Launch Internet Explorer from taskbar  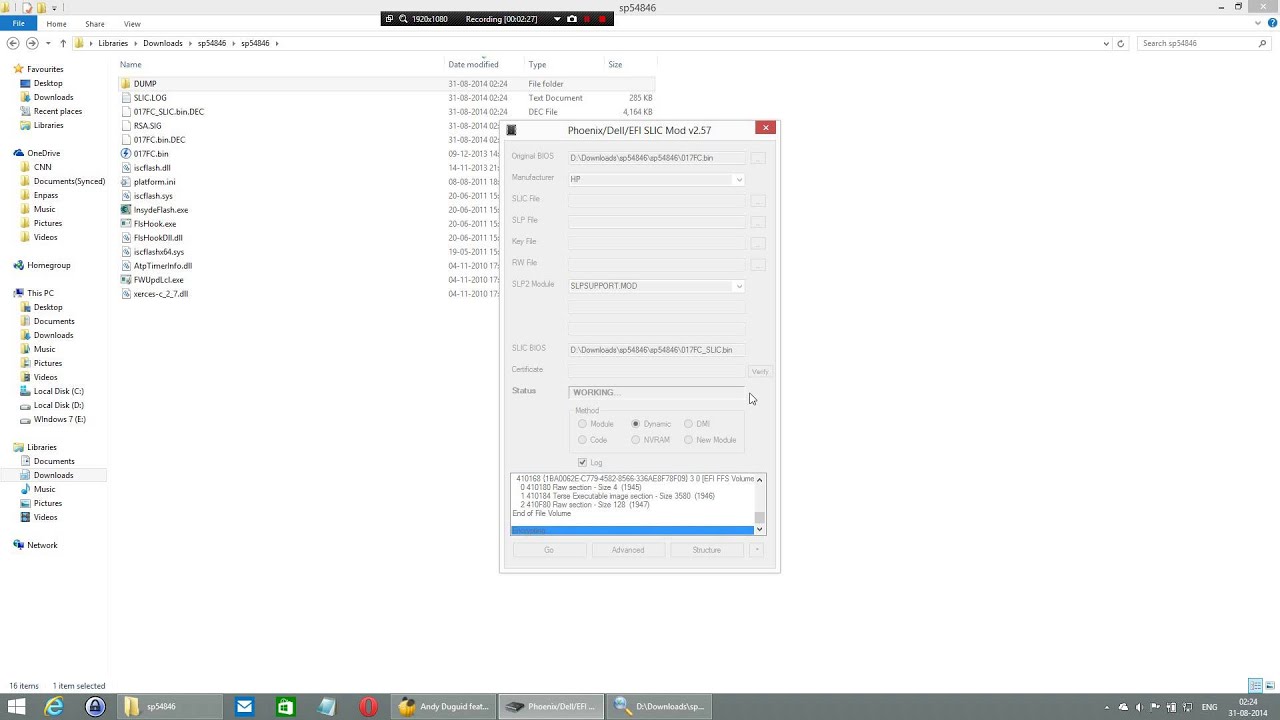pyautogui.click(x=54, y=706)
